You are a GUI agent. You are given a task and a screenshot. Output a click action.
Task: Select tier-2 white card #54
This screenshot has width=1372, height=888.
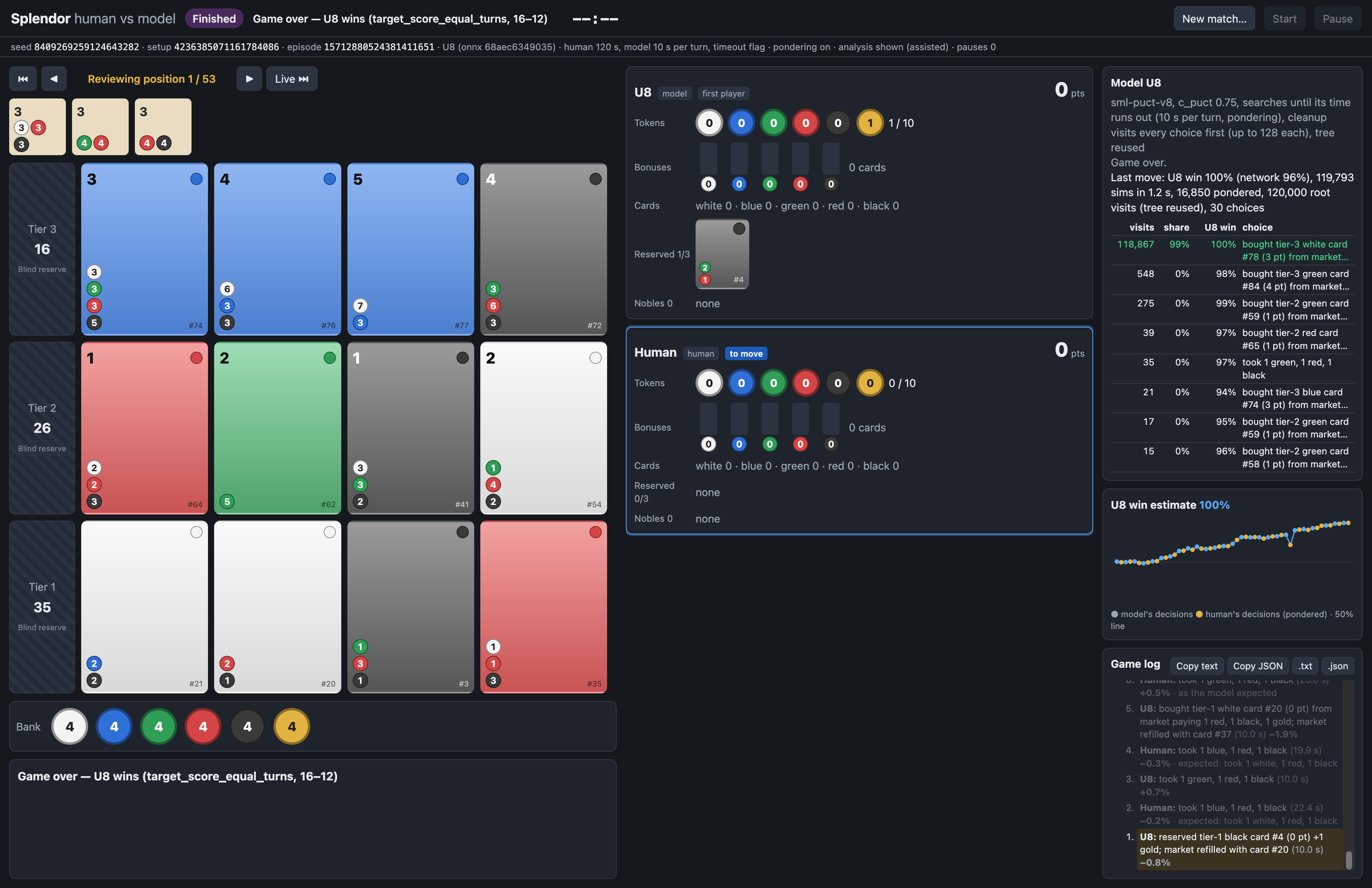(x=544, y=428)
